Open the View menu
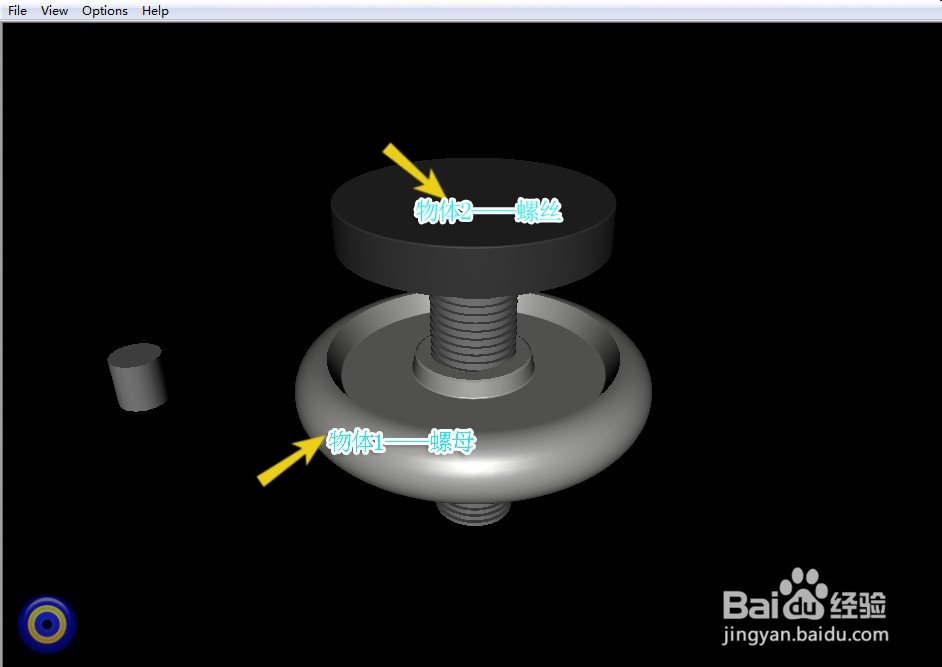Viewport: 942px width, 667px height. click(54, 11)
